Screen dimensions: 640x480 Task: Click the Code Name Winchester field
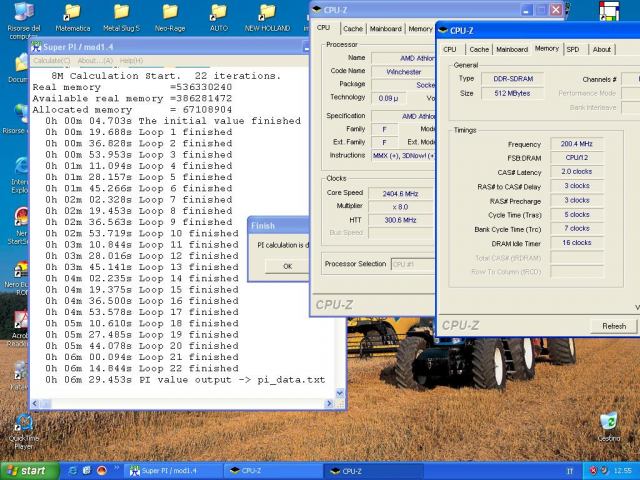coord(403,71)
